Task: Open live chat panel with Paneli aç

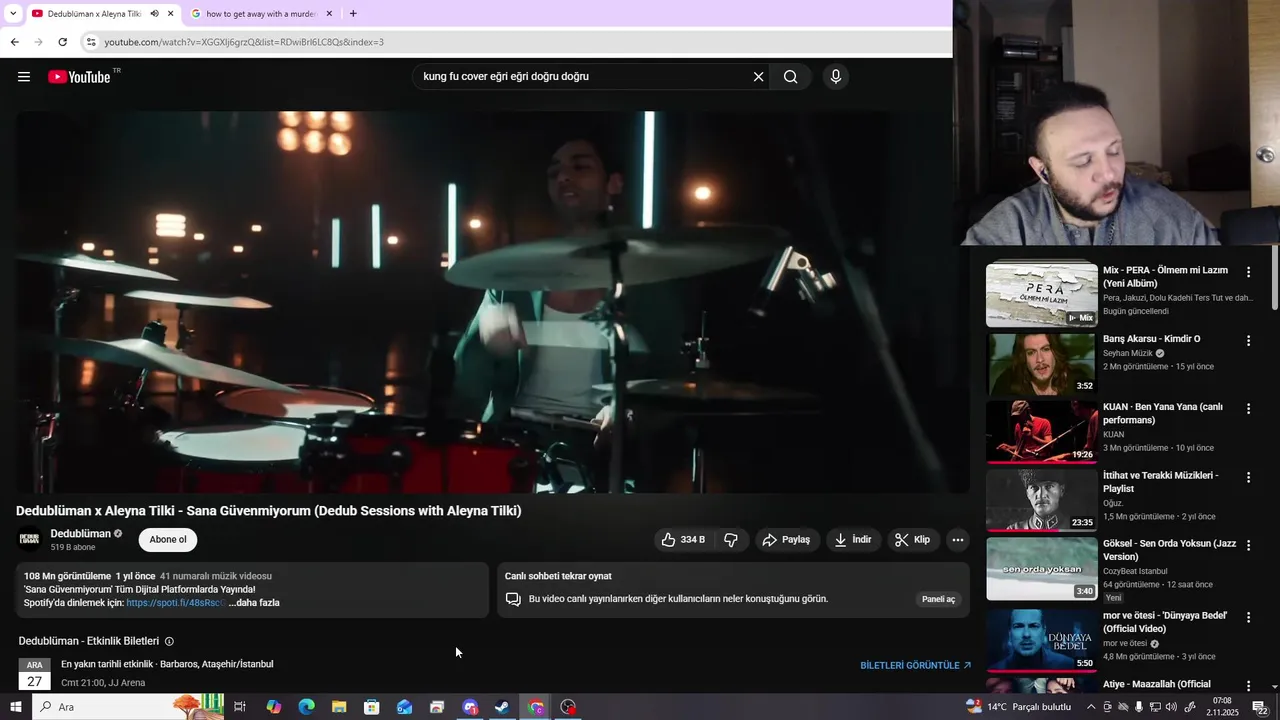Action: point(938,599)
